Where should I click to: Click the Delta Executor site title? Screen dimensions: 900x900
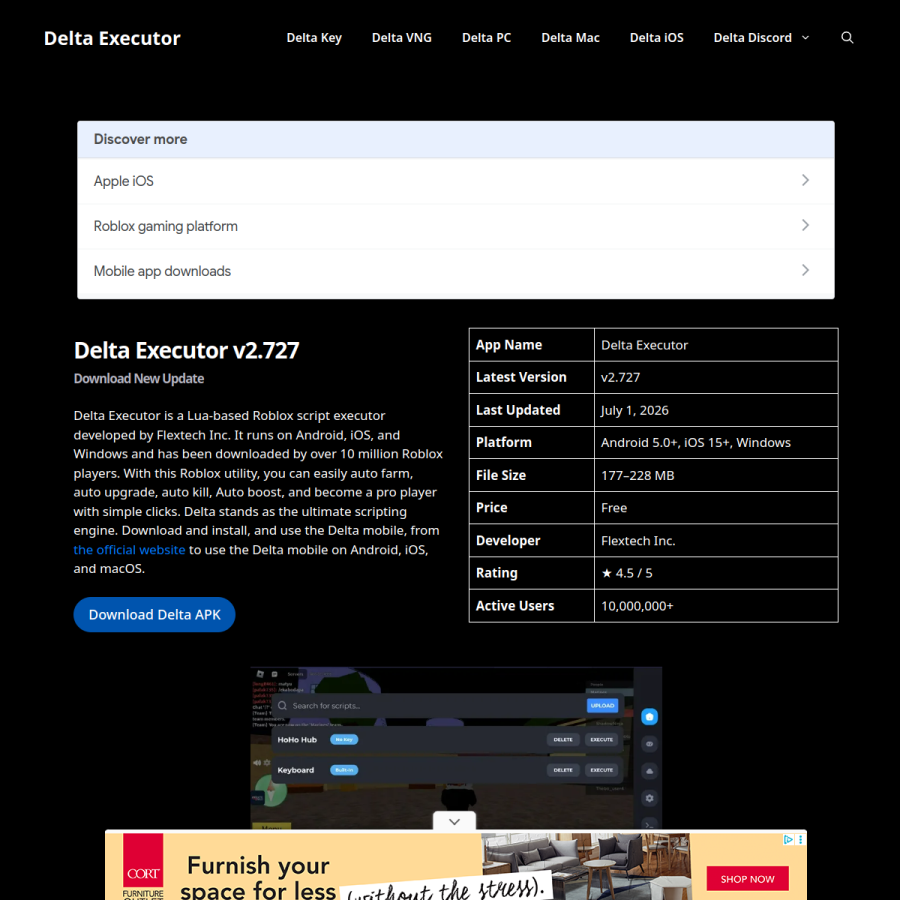pos(112,38)
